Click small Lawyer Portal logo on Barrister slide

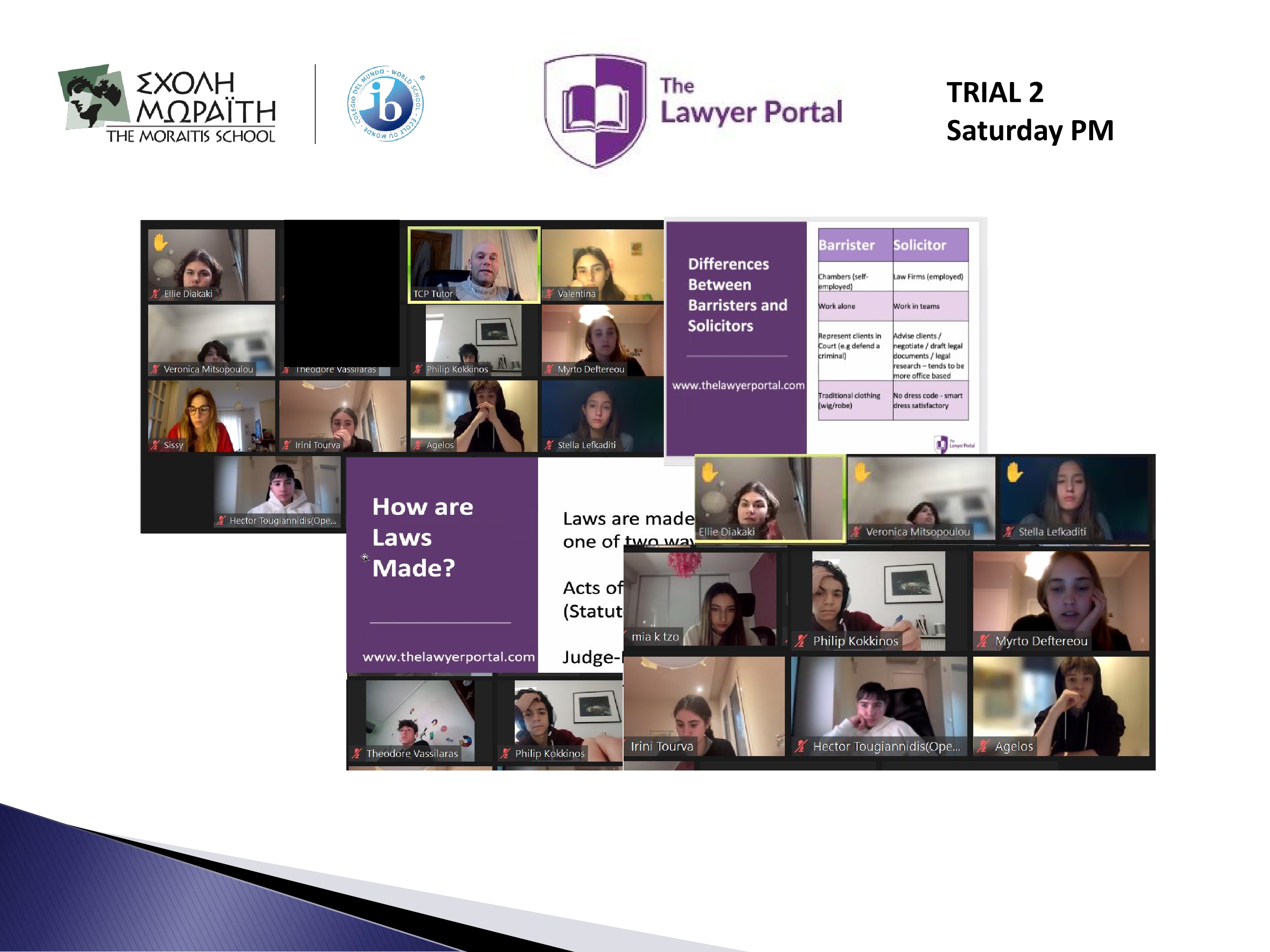[x=954, y=444]
